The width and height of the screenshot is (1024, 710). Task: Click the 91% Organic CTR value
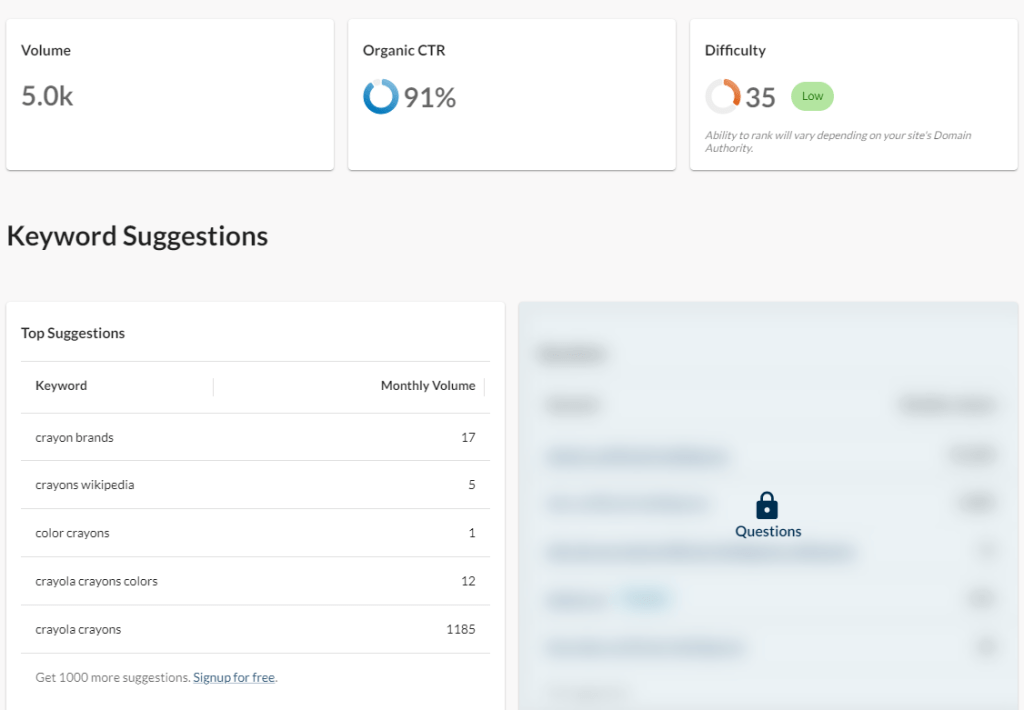click(x=430, y=97)
